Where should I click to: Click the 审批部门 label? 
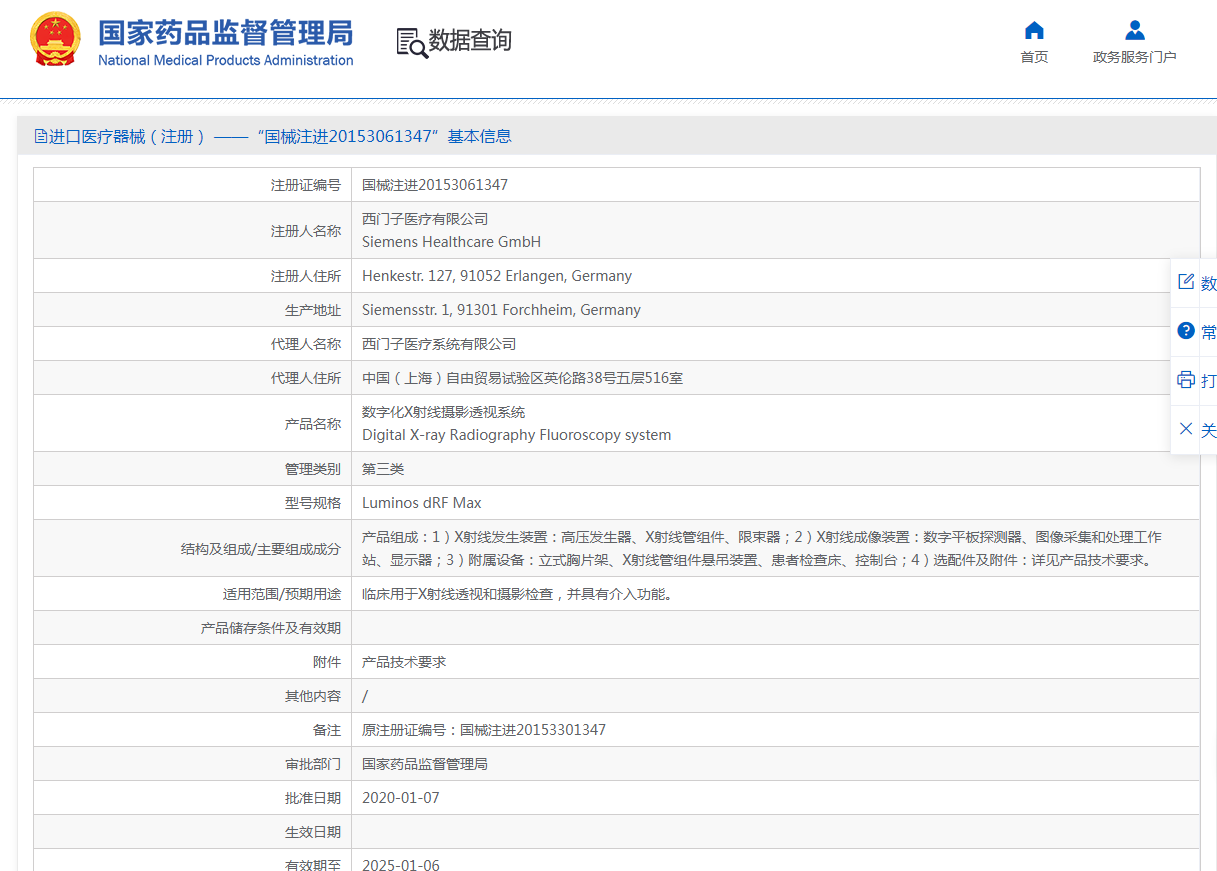(x=313, y=764)
